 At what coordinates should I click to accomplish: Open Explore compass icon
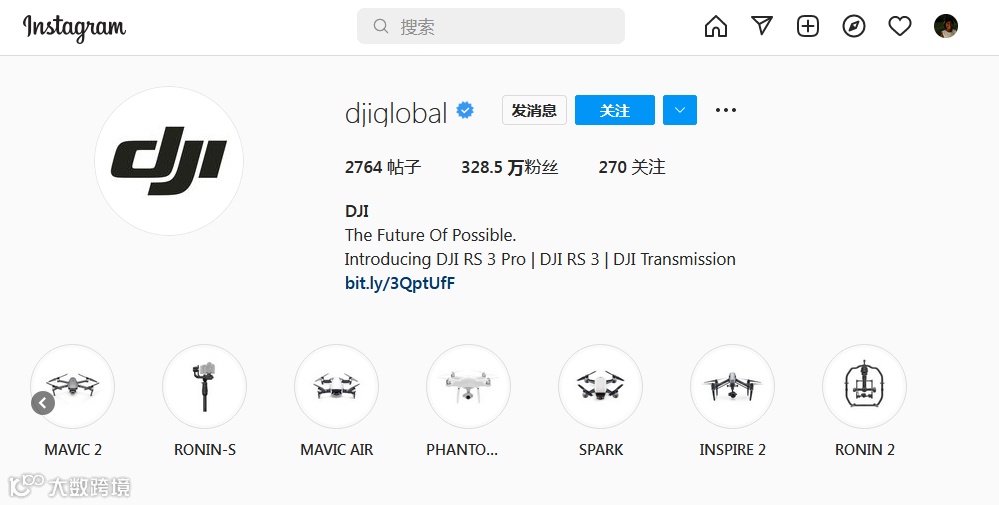tap(854, 26)
